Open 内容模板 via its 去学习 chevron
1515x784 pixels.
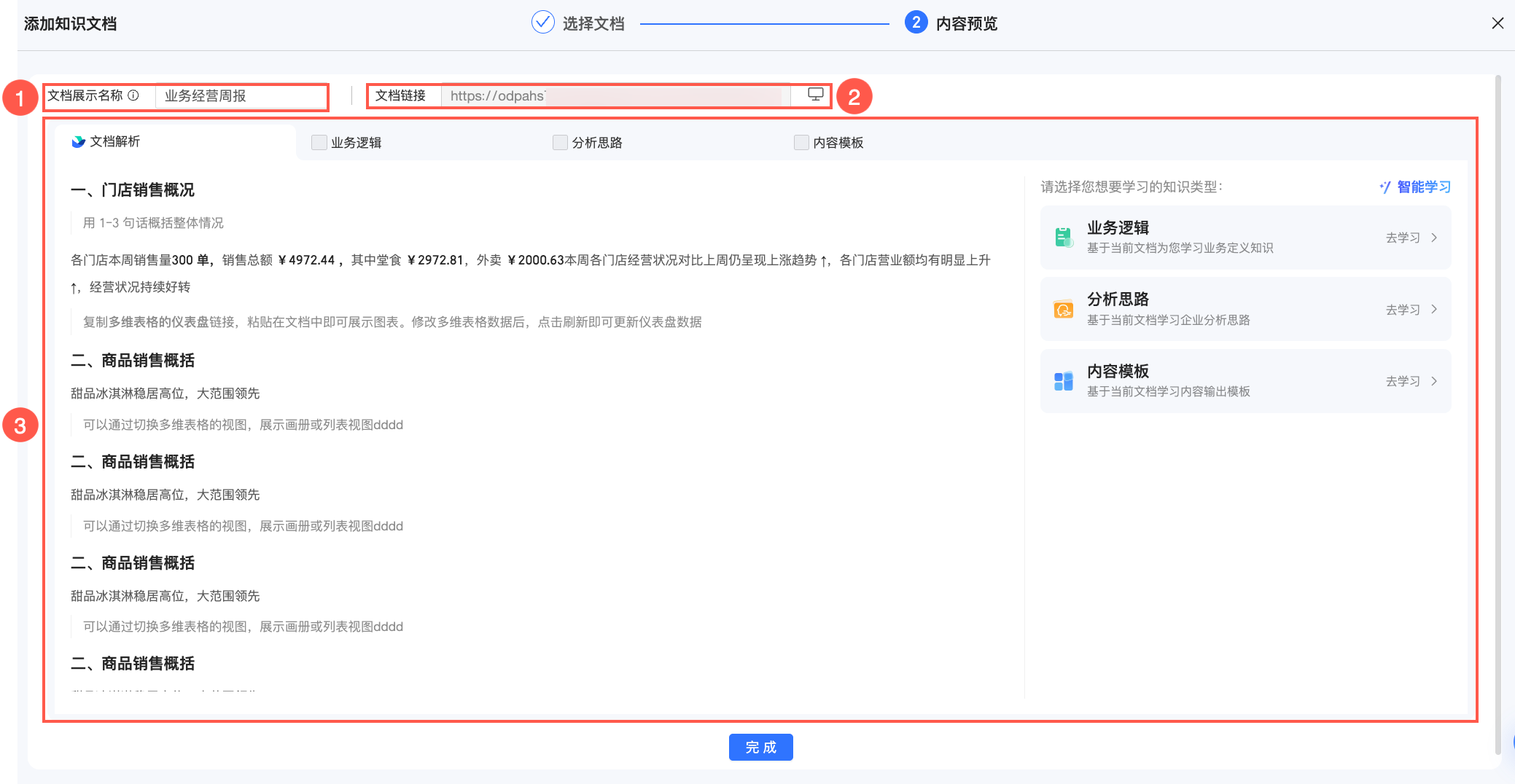[1433, 381]
